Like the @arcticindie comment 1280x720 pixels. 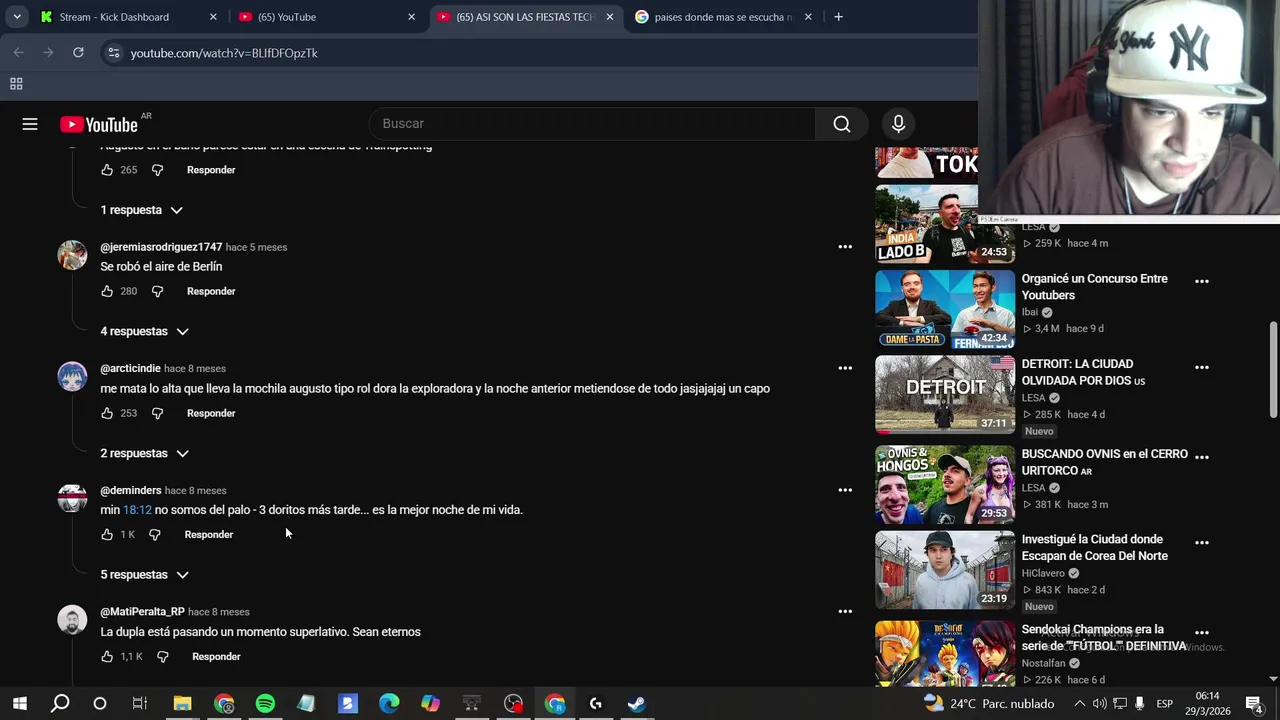coord(107,413)
